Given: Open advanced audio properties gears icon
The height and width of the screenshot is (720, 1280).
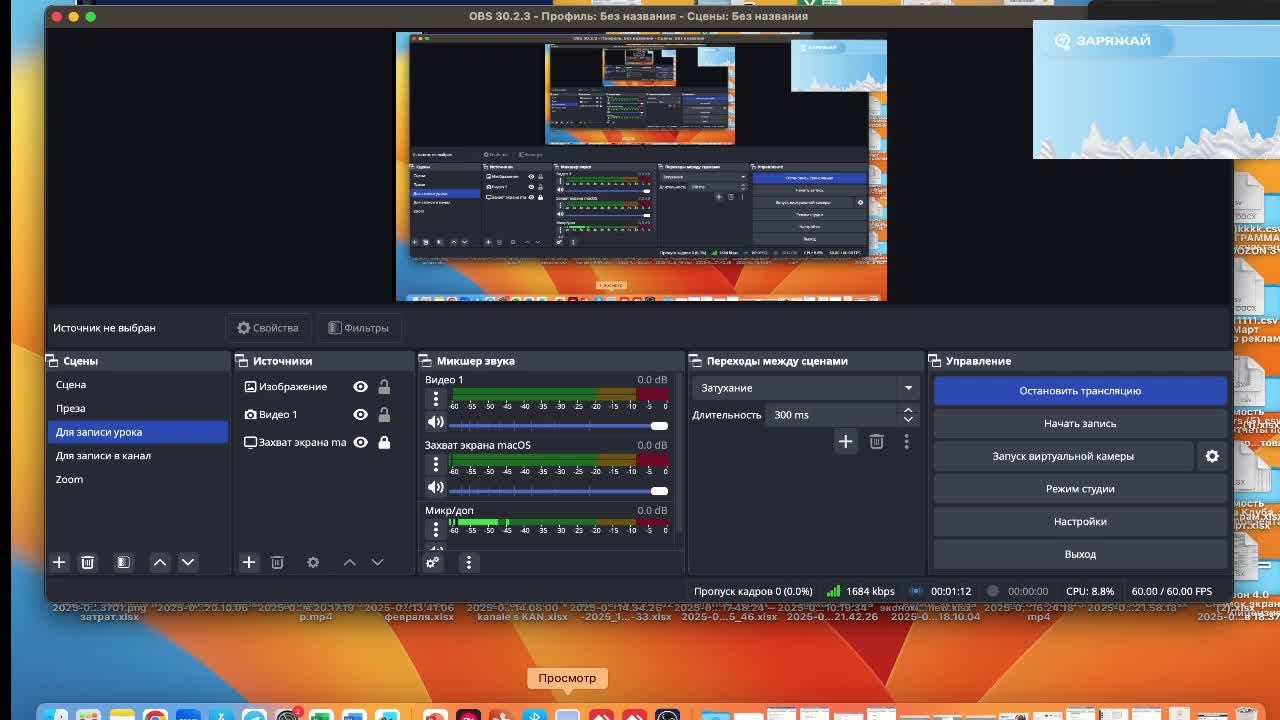Looking at the screenshot, I should point(433,562).
